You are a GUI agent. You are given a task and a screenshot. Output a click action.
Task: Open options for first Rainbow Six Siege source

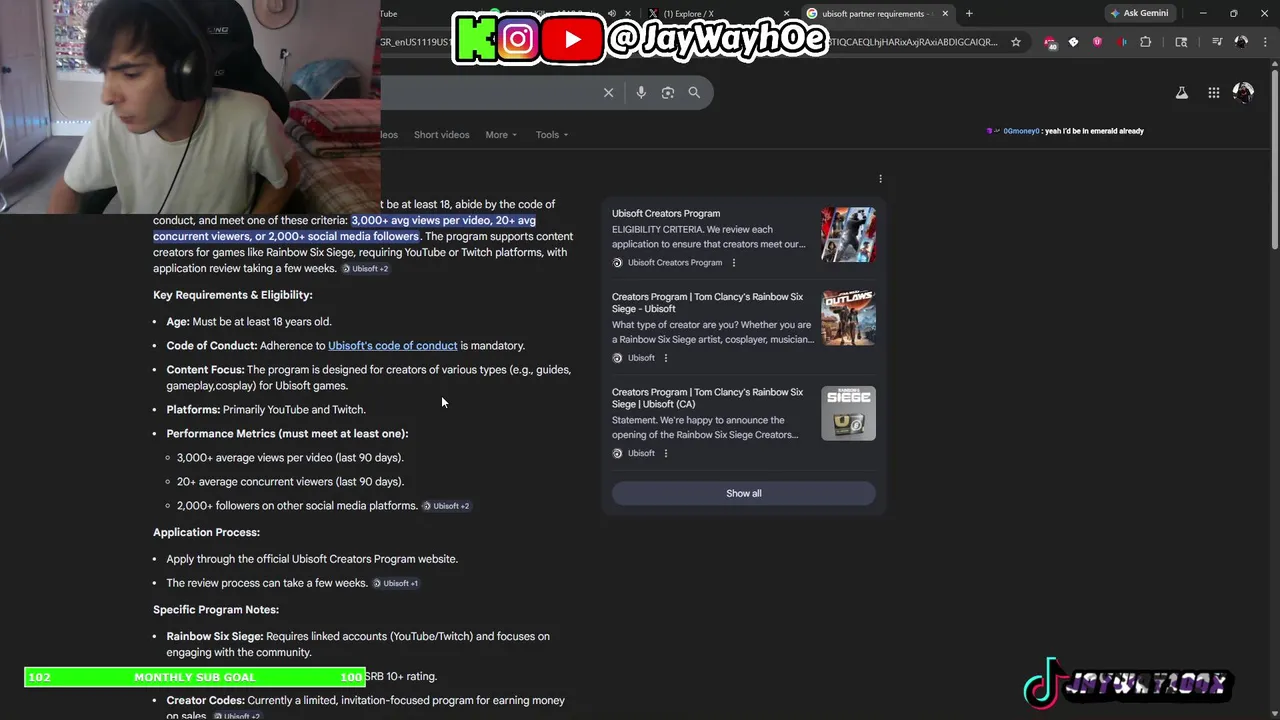(665, 358)
